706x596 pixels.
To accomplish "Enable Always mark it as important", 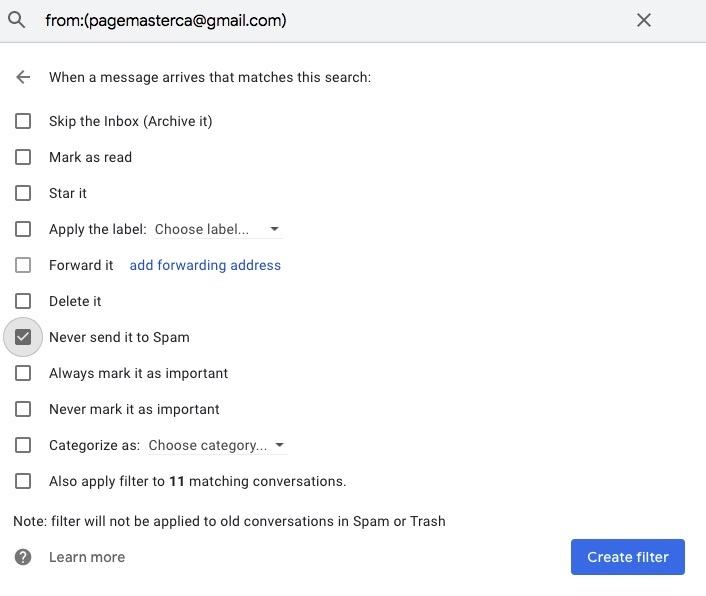I will (x=23, y=373).
